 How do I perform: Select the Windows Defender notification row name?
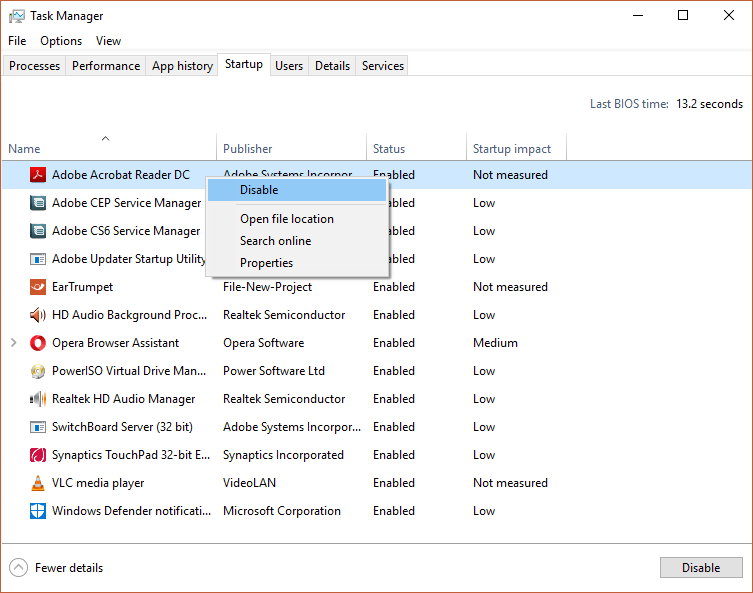[131, 511]
